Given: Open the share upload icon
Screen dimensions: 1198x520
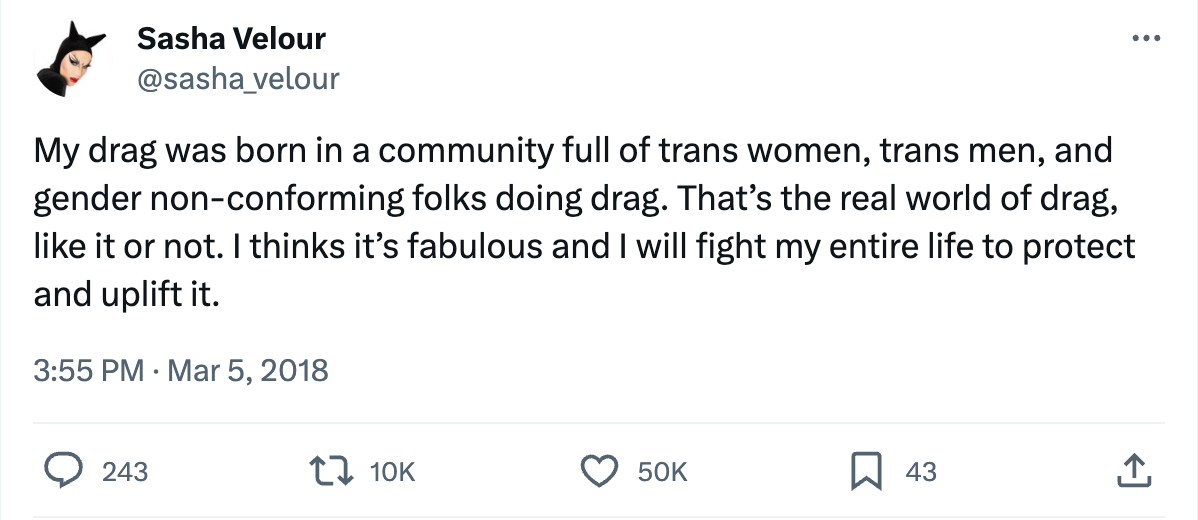Looking at the screenshot, I should pyautogui.click(x=1132, y=471).
